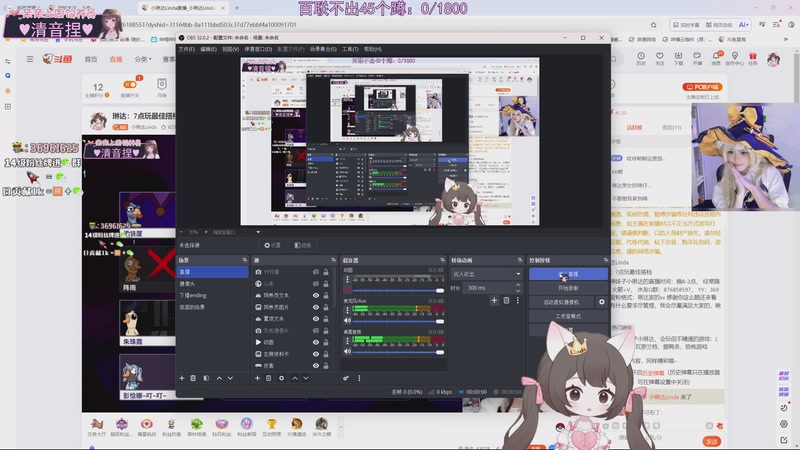Show the hidden 心率 source
The width and height of the screenshot is (800, 450).
[x=316, y=284]
